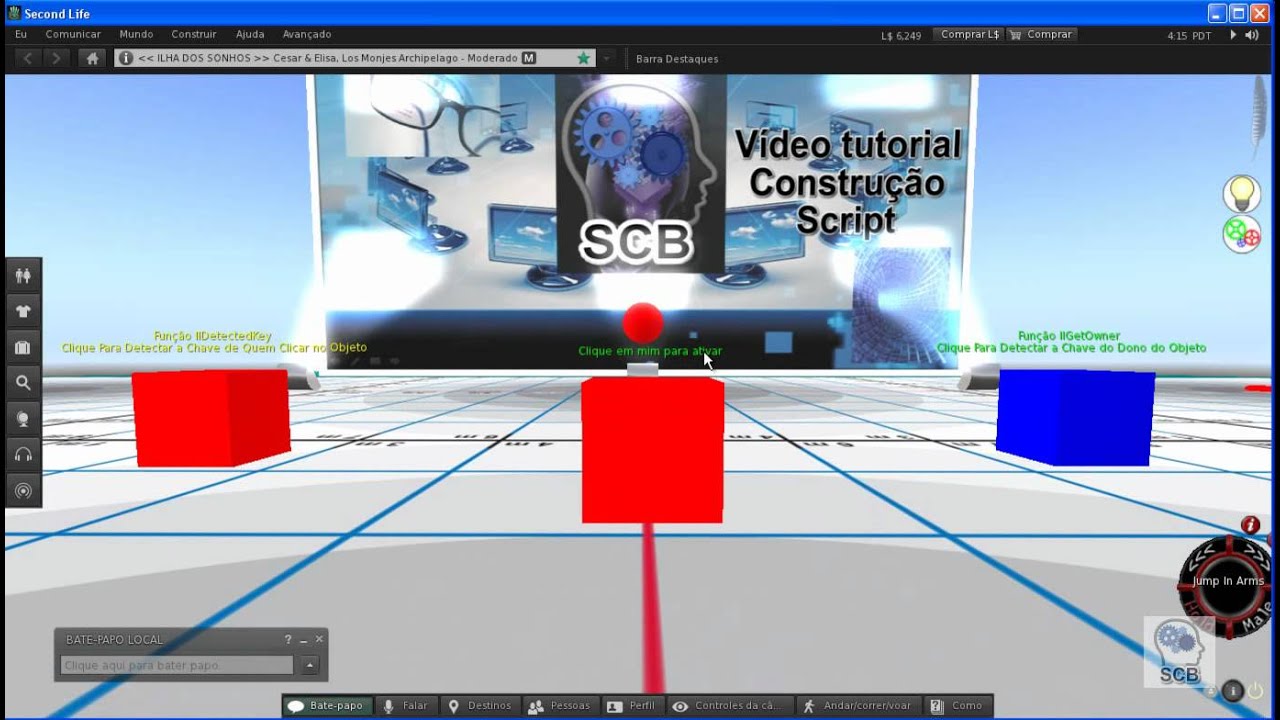Image resolution: width=1280 pixels, height=720 pixels.
Task: Open place info icon in location bar
Action: pyautogui.click(x=126, y=58)
